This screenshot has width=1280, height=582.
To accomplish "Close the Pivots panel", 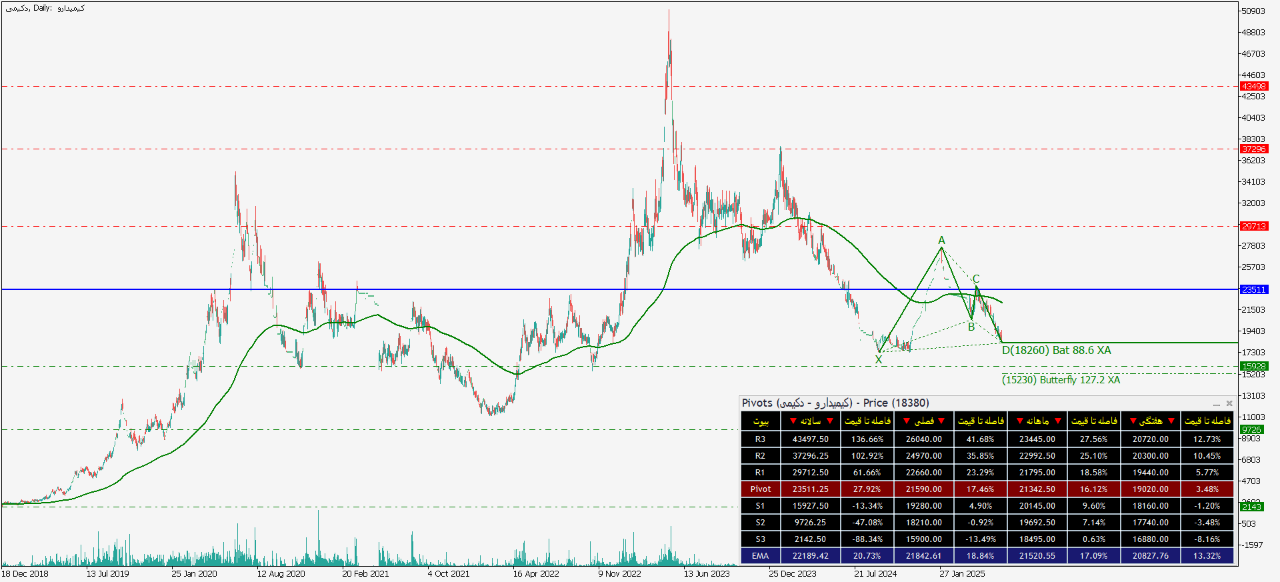I will [1229, 404].
